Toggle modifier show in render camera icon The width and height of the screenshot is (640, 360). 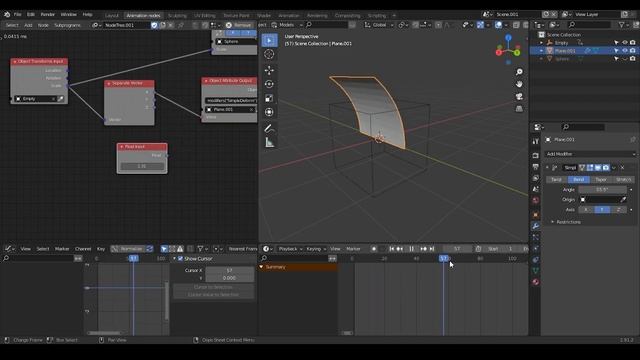(606, 168)
